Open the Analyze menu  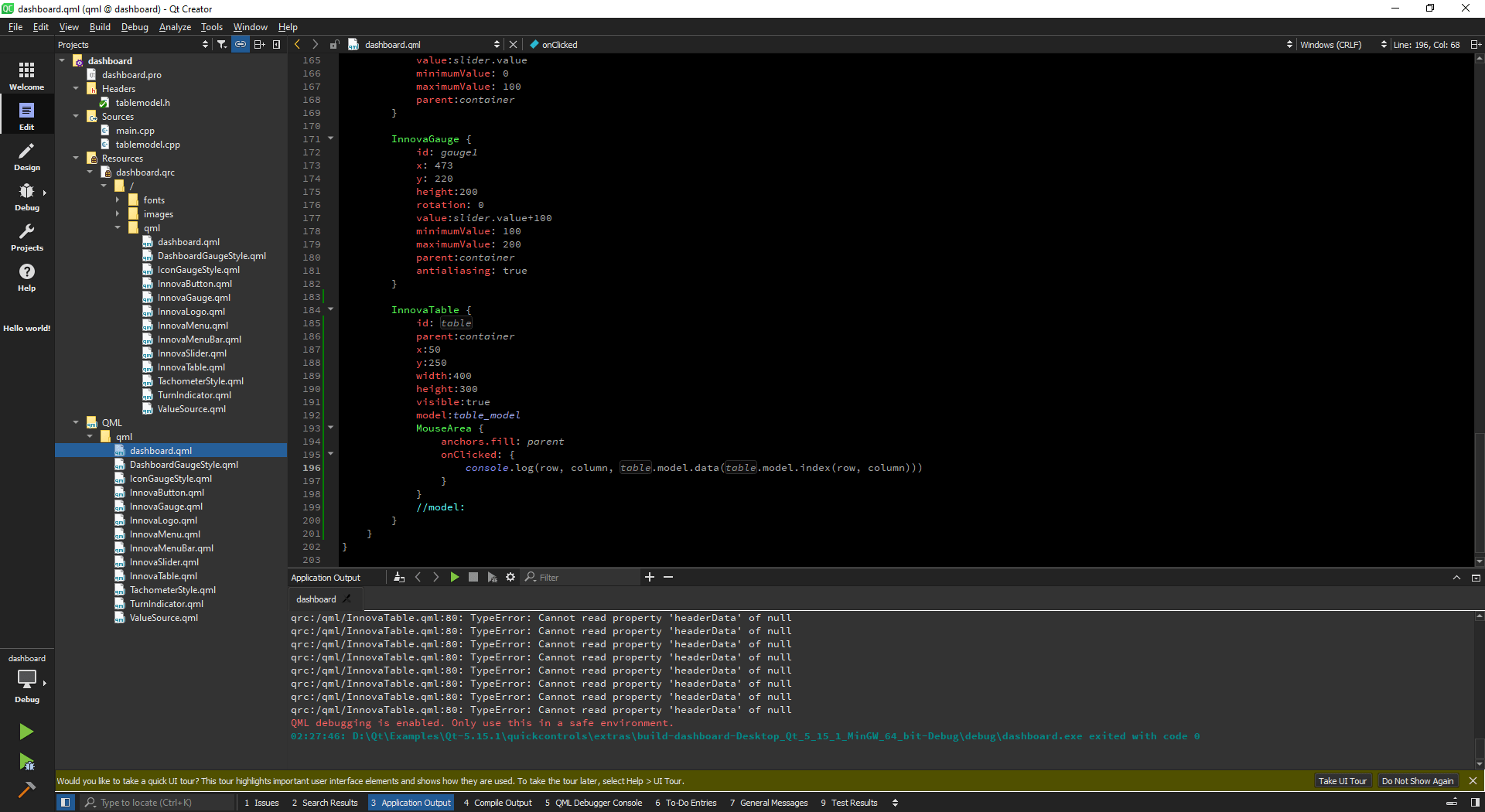(x=175, y=26)
